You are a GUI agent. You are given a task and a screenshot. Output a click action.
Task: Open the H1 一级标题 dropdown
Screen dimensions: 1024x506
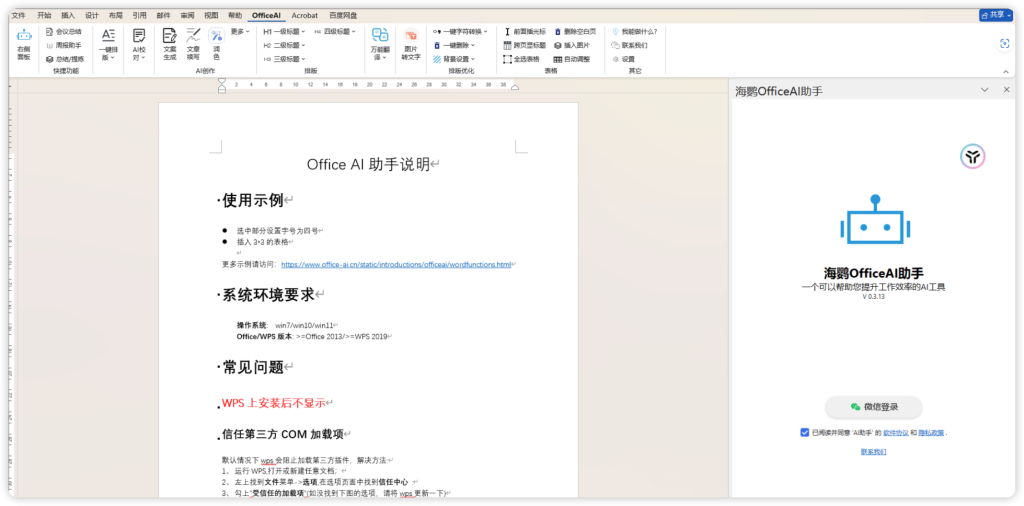point(283,31)
